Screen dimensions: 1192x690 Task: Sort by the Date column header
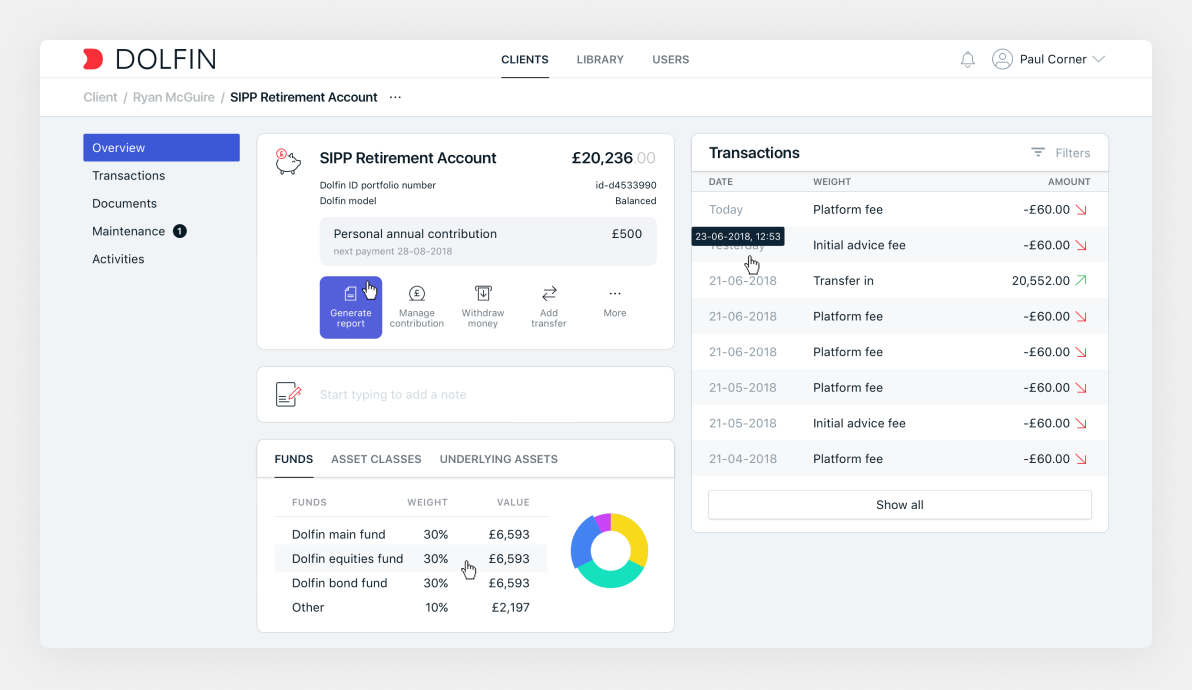[x=721, y=182]
